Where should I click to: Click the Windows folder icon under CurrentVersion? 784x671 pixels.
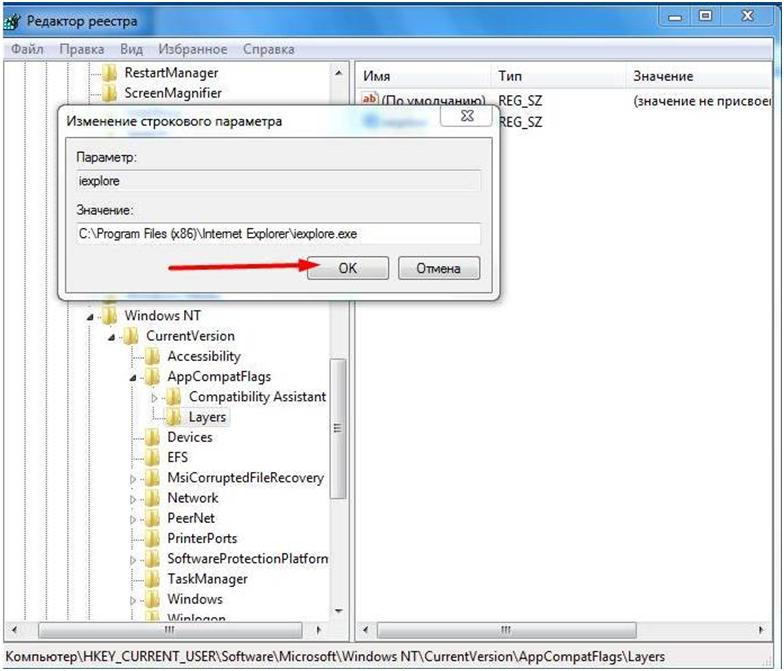(152, 600)
